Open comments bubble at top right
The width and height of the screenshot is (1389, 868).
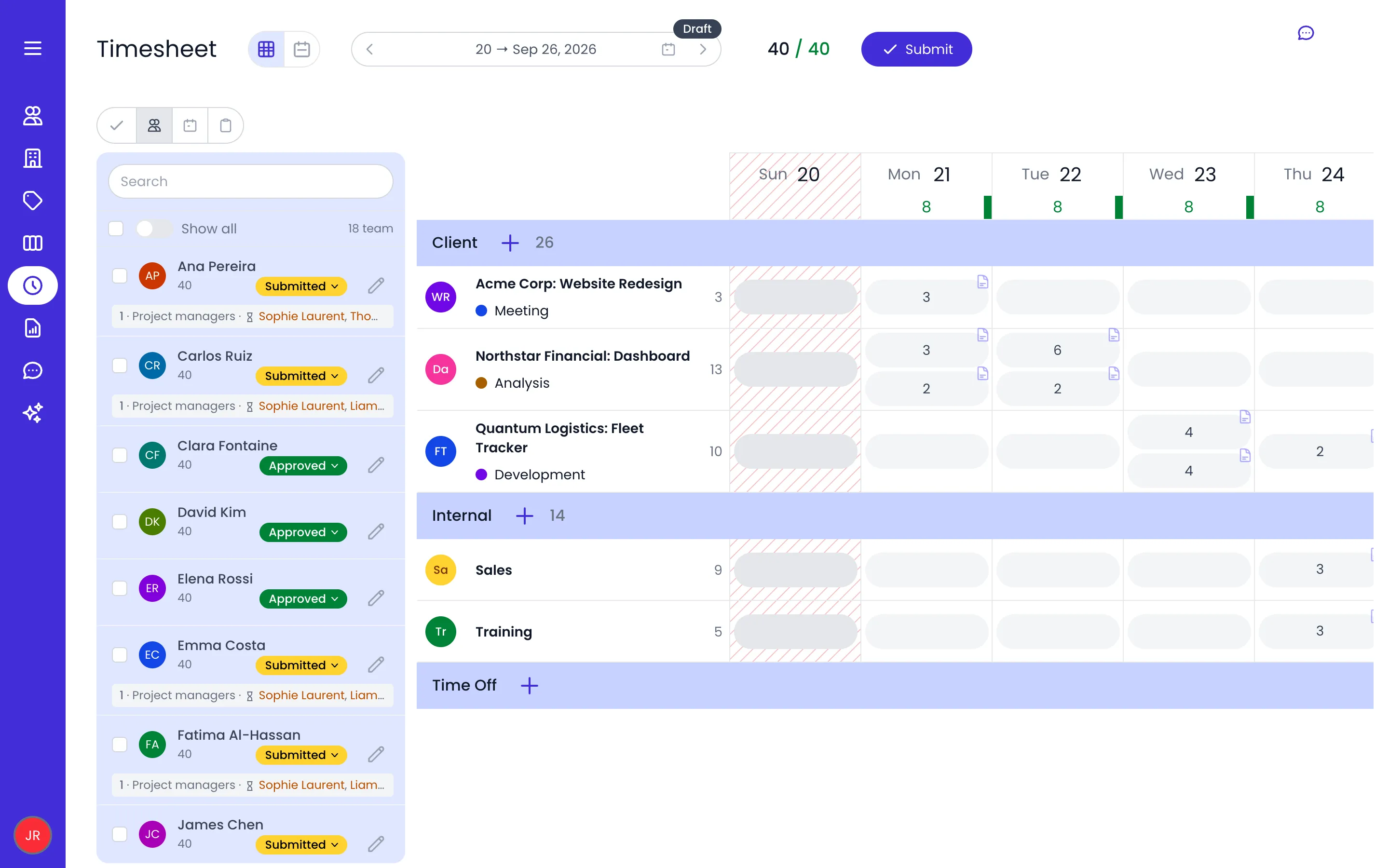1305,33
